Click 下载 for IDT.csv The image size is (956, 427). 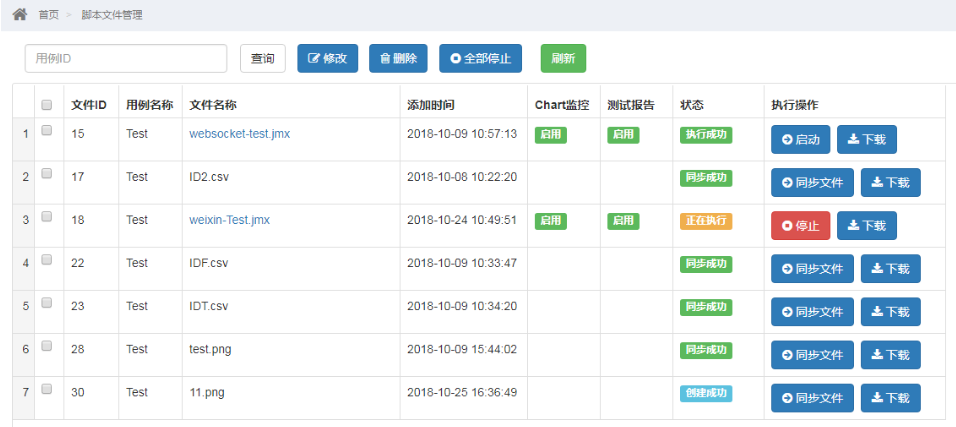890,312
